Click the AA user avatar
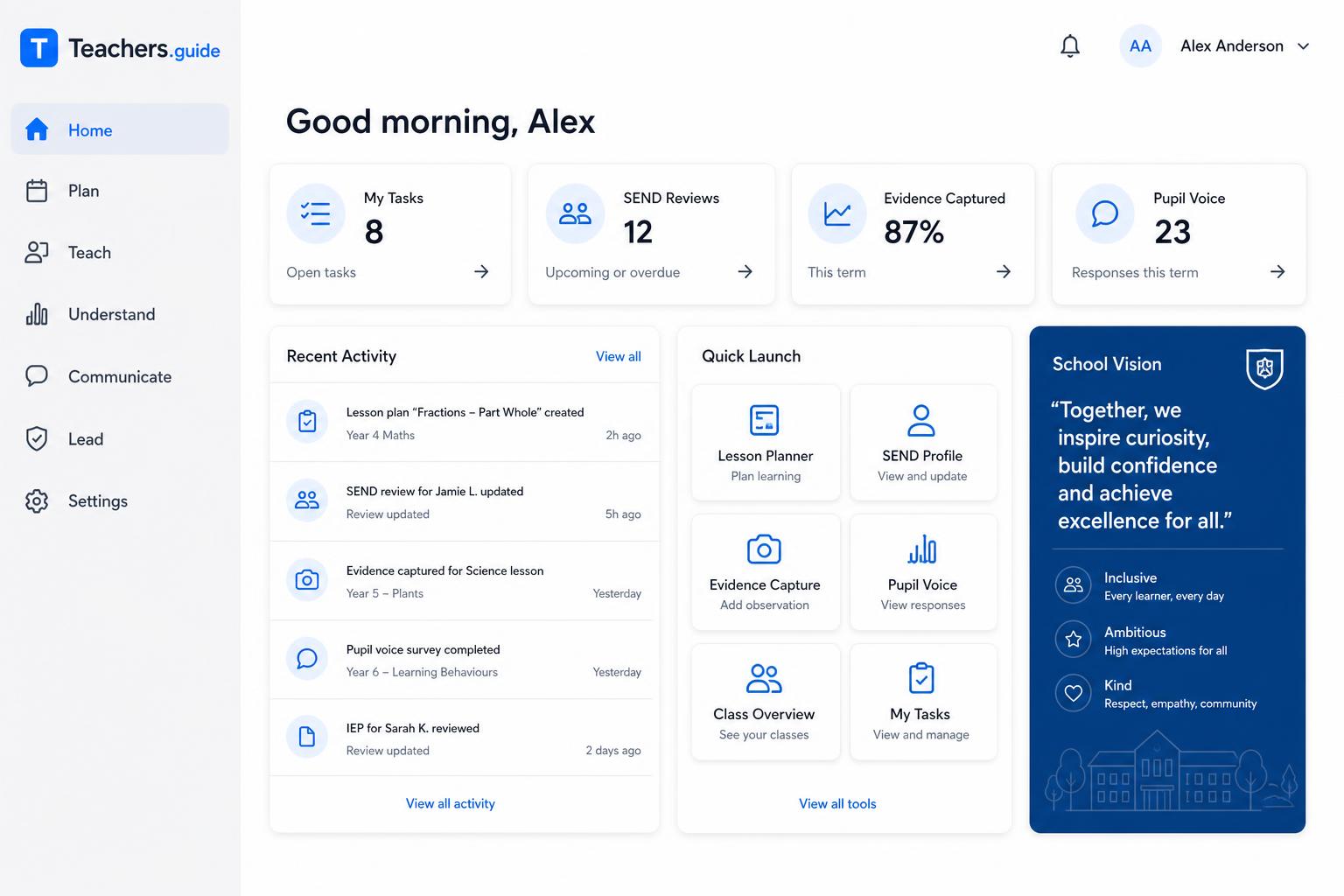 click(x=1140, y=46)
